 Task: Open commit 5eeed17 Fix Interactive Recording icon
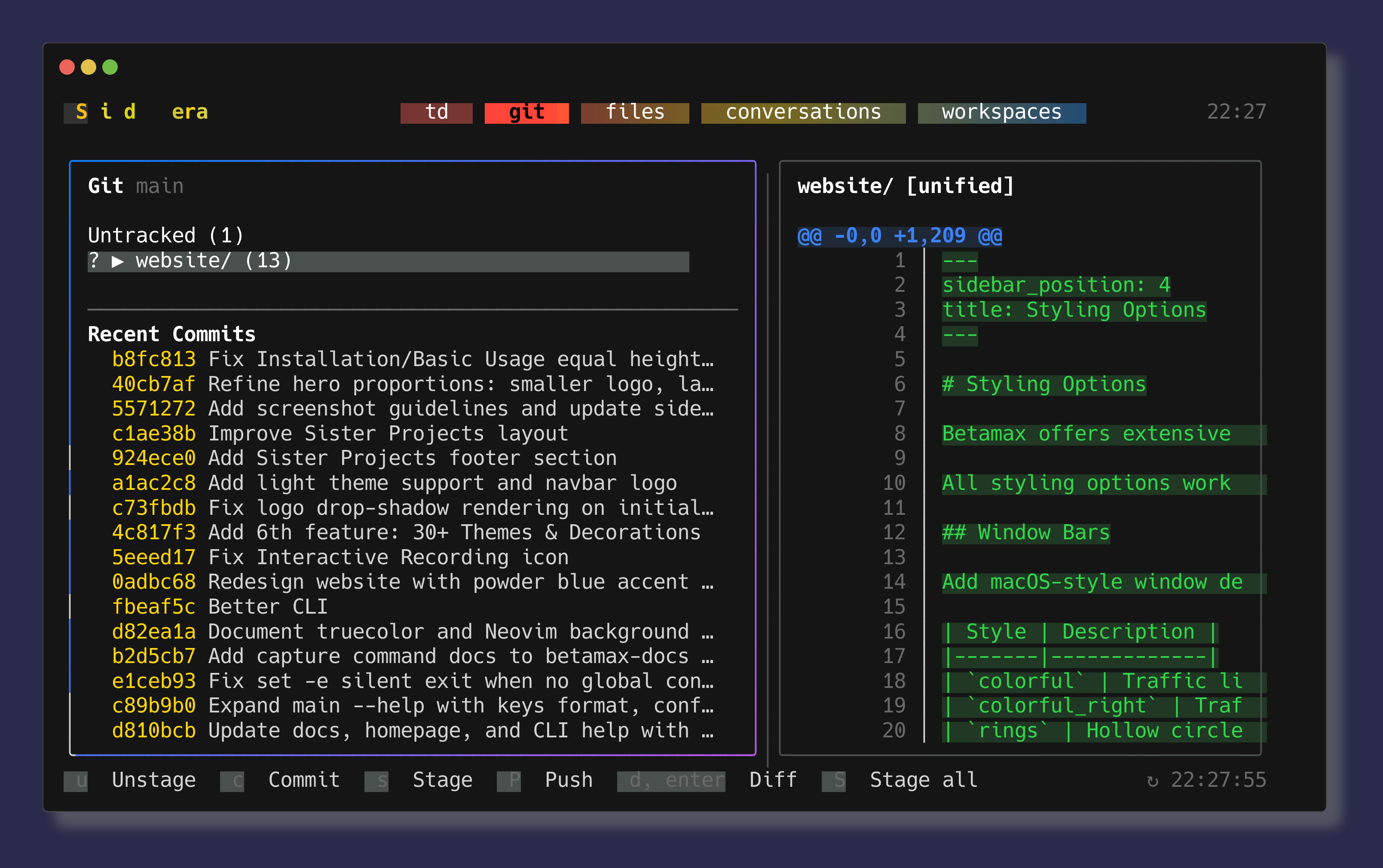[340, 557]
